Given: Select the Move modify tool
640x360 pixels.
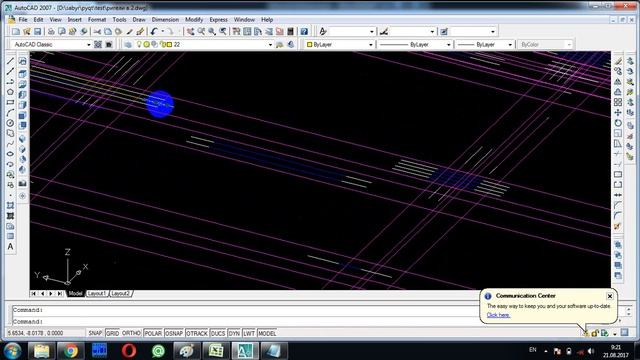Looking at the screenshot, I should pos(618,113).
